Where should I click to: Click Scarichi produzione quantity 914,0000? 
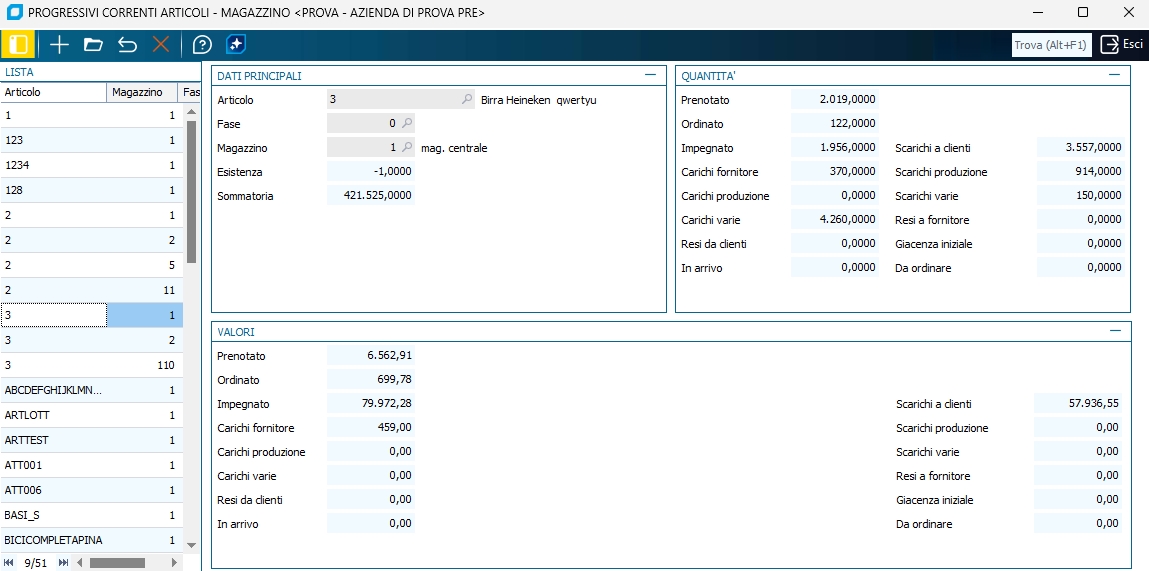pyautogui.click(x=1080, y=172)
